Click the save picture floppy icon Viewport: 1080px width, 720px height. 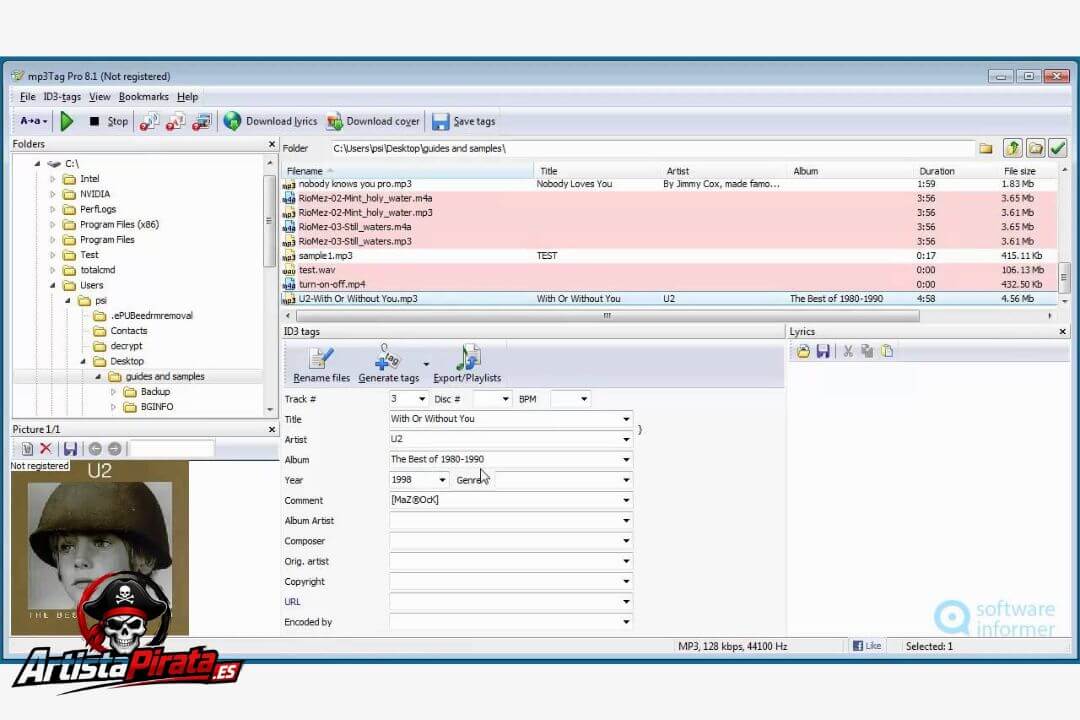[70, 449]
